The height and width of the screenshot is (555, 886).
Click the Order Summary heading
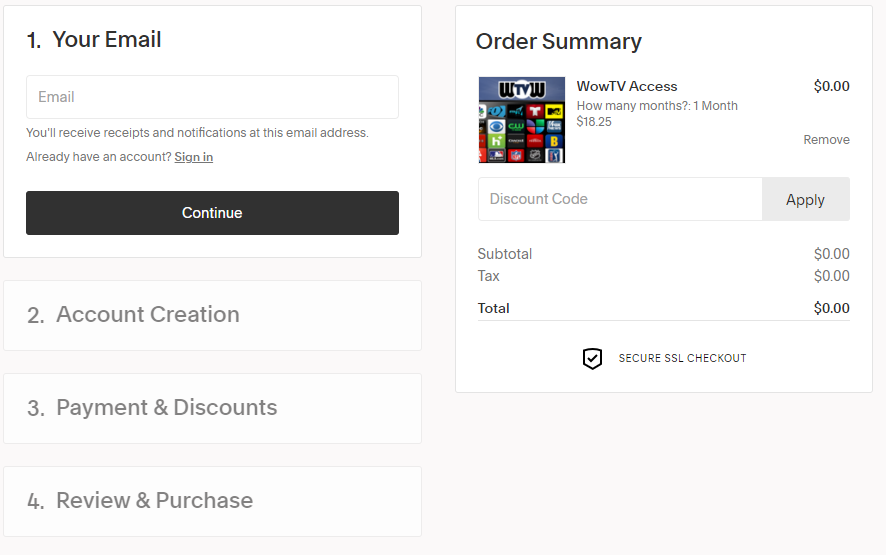click(x=558, y=42)
